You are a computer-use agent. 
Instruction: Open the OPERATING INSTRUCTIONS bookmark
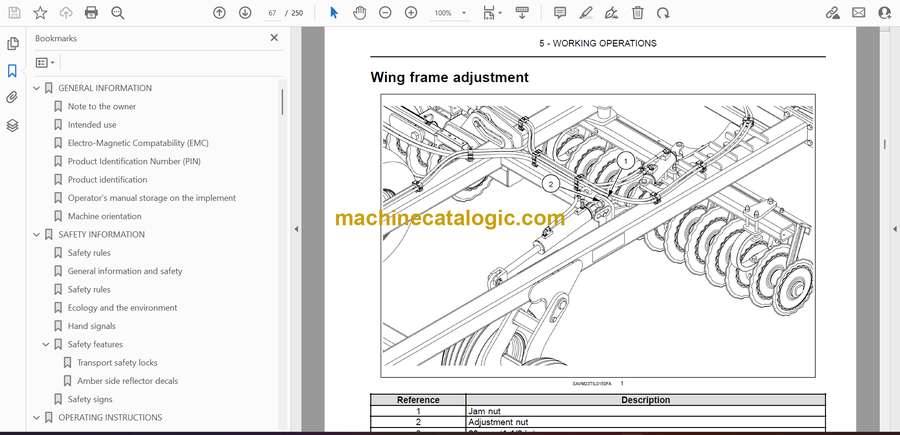coord(110,418)
